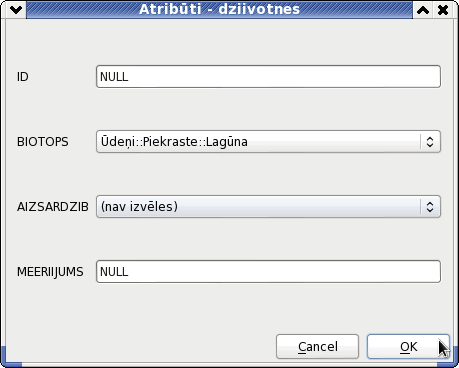Select the Ūdeņi::Piekraste::Lagūna combo box

268,142
